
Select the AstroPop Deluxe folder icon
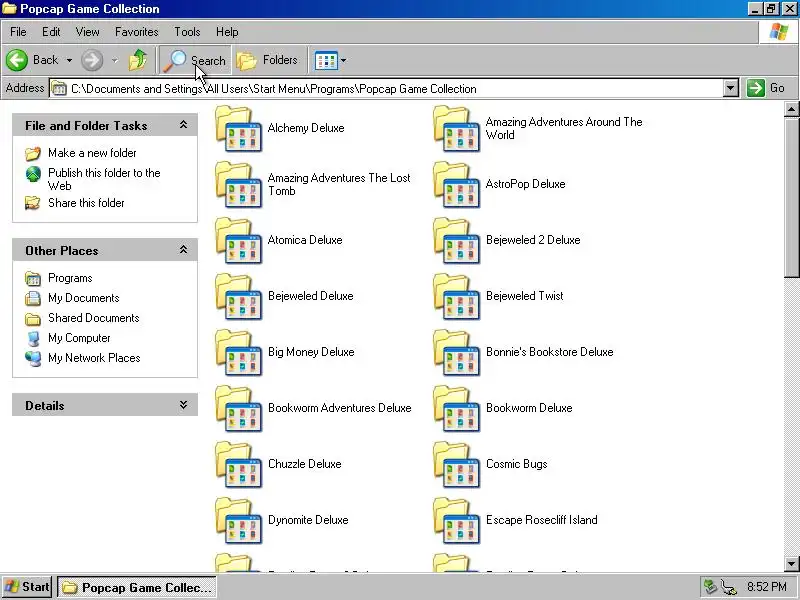coord(456,185)
